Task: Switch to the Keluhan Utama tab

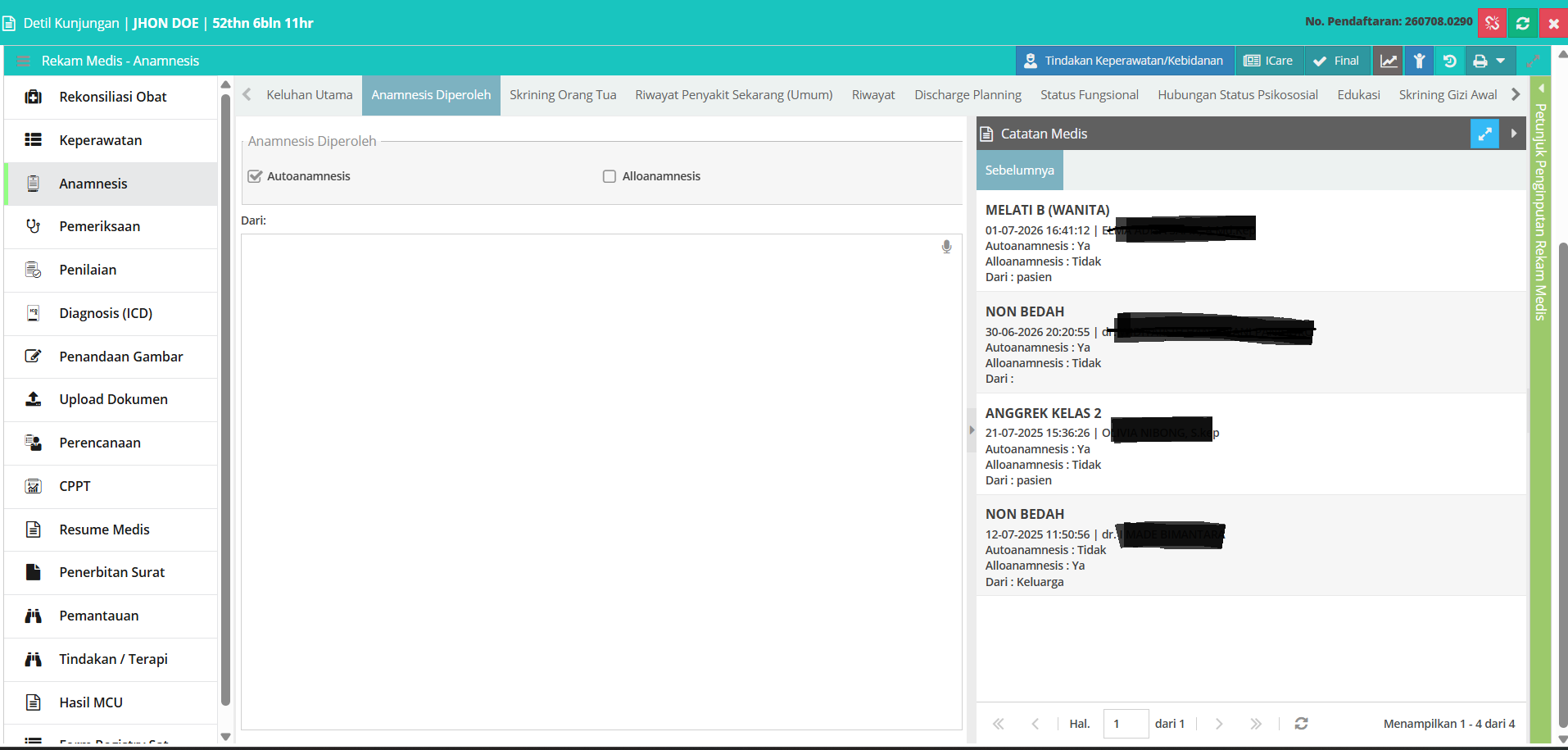Action: [309, 95]
